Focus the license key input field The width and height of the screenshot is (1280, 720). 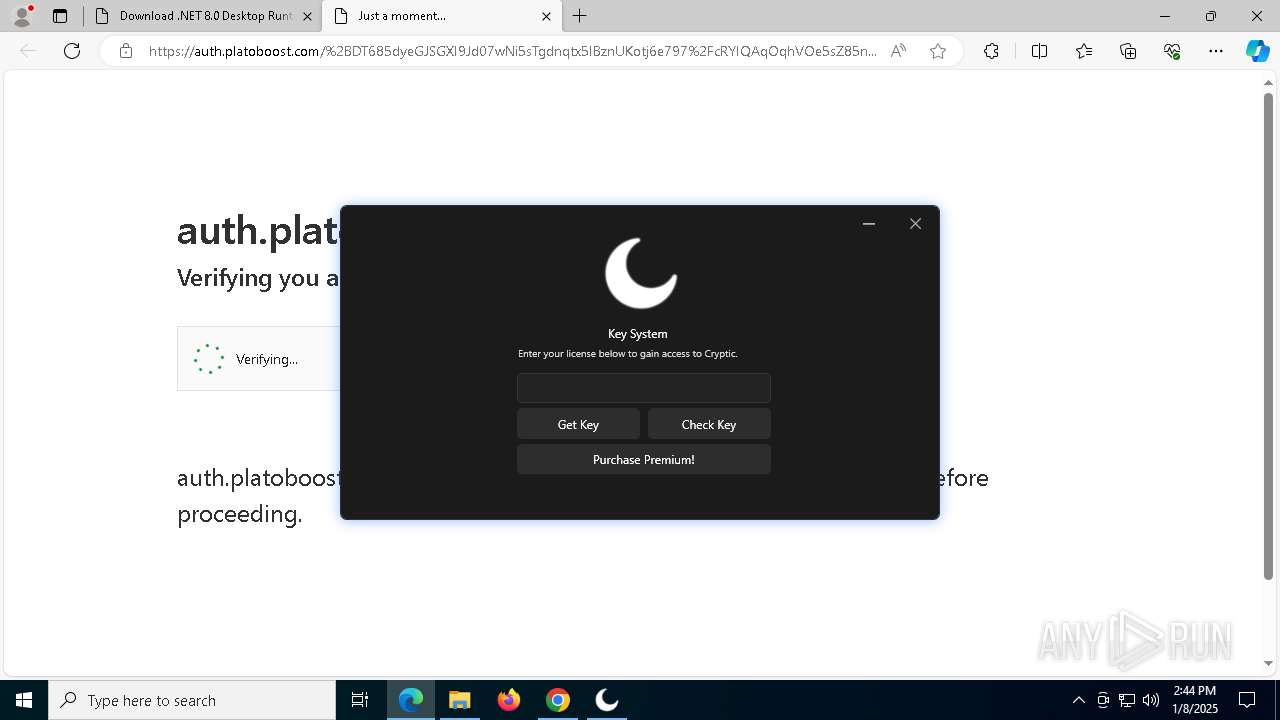click(x=644, y=388)
